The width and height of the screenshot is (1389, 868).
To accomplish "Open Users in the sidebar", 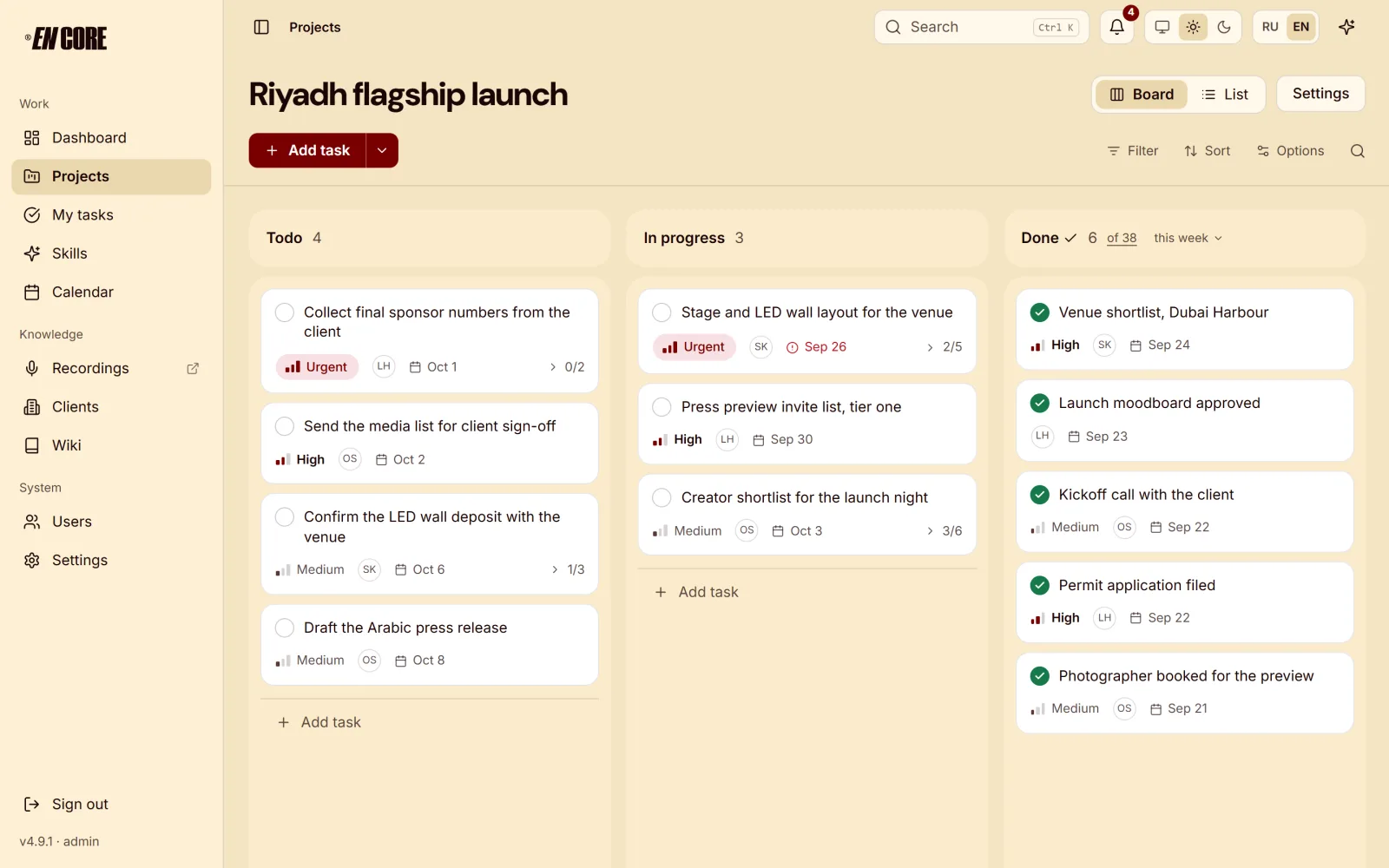I will pyautogui.click(x=111, y=522).
